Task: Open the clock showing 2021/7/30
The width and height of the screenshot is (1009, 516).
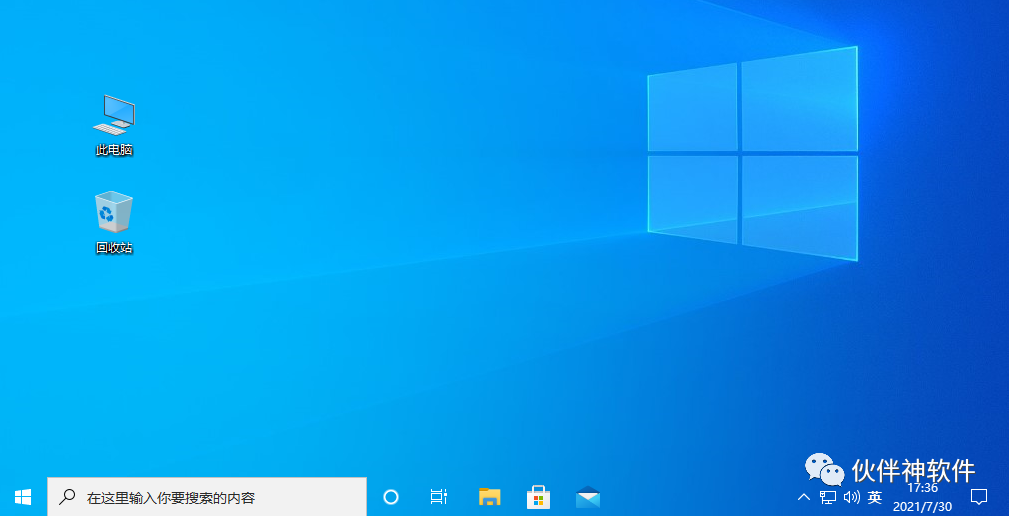Action: point(922,497)
